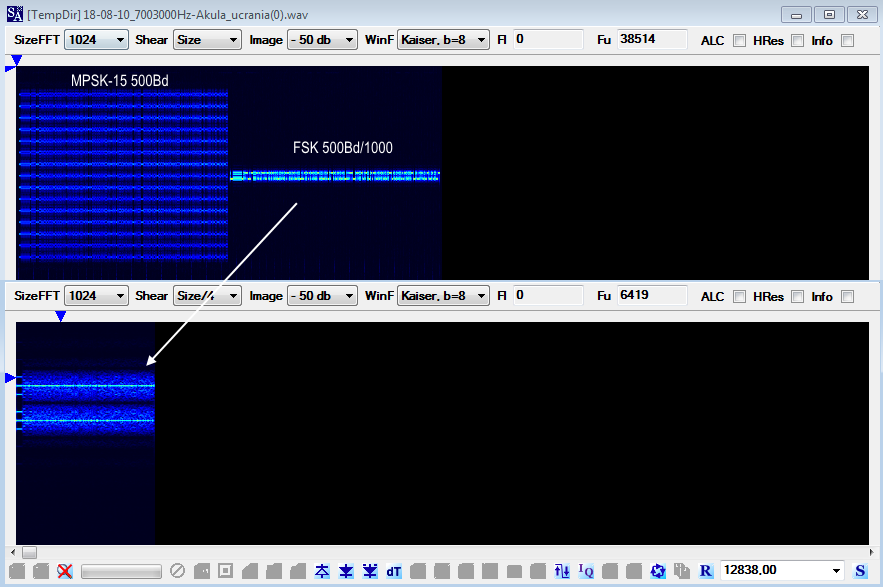Click the blue left-side marker of the lower spectrogram
Image resolution: width=883 pixels, height=587 pixels.
point(10,378)
